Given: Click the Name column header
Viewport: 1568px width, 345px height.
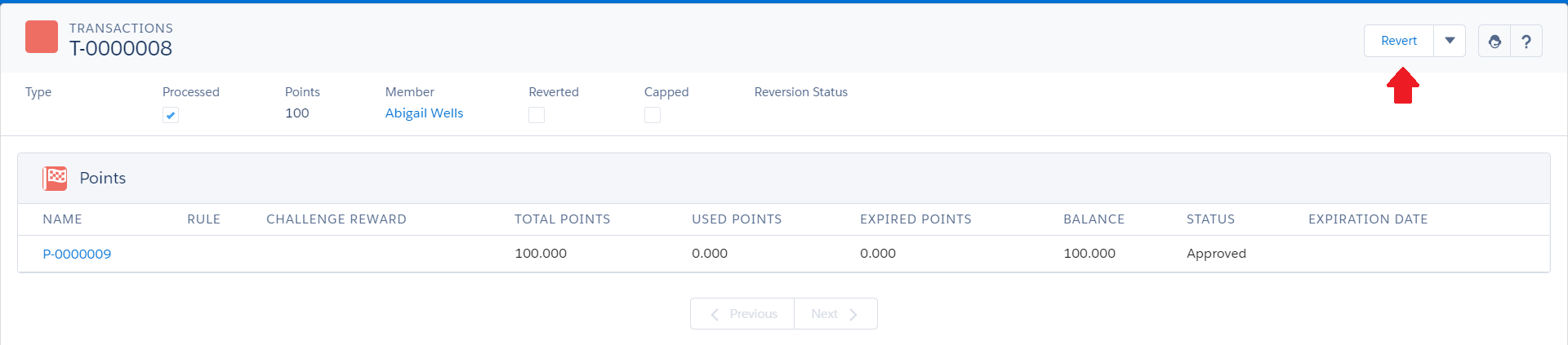Looking at the screenshot, I should (62, 219).
